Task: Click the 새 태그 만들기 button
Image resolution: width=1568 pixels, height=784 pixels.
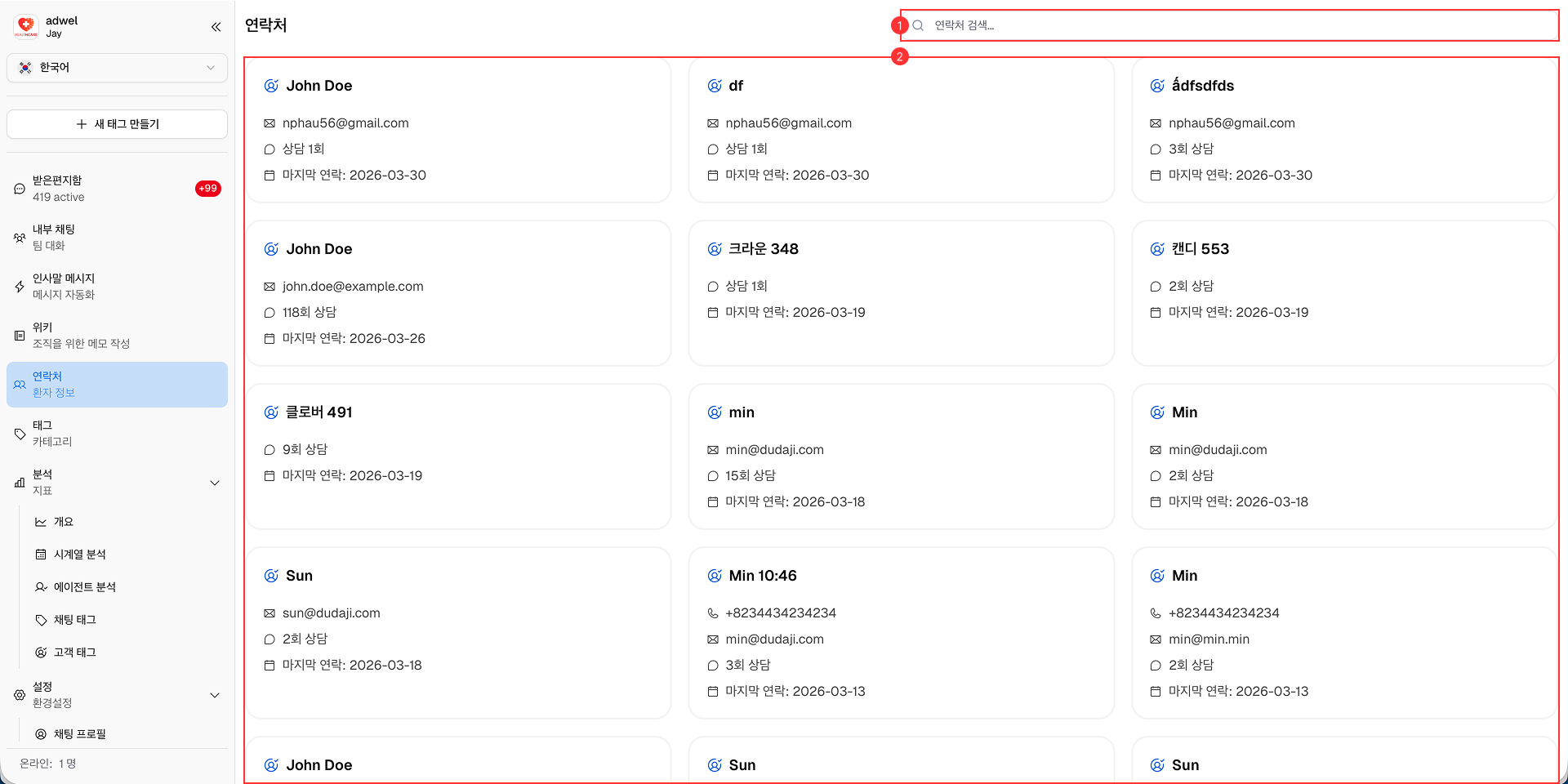Action: tap(117, 124)
